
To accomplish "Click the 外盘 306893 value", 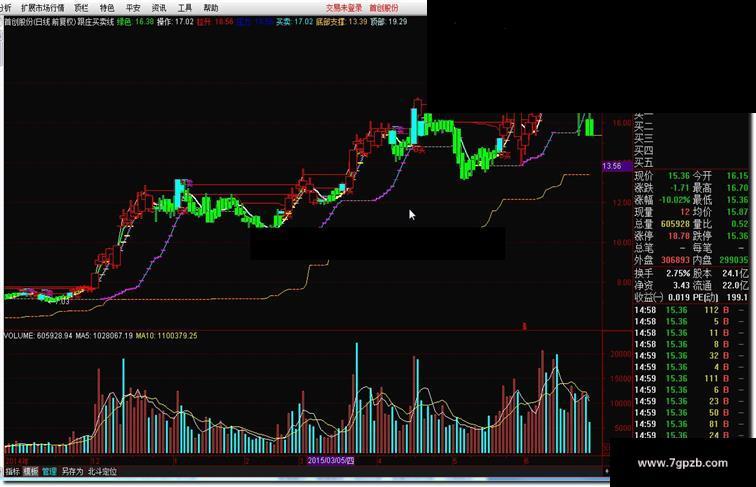I will (675, 260).
